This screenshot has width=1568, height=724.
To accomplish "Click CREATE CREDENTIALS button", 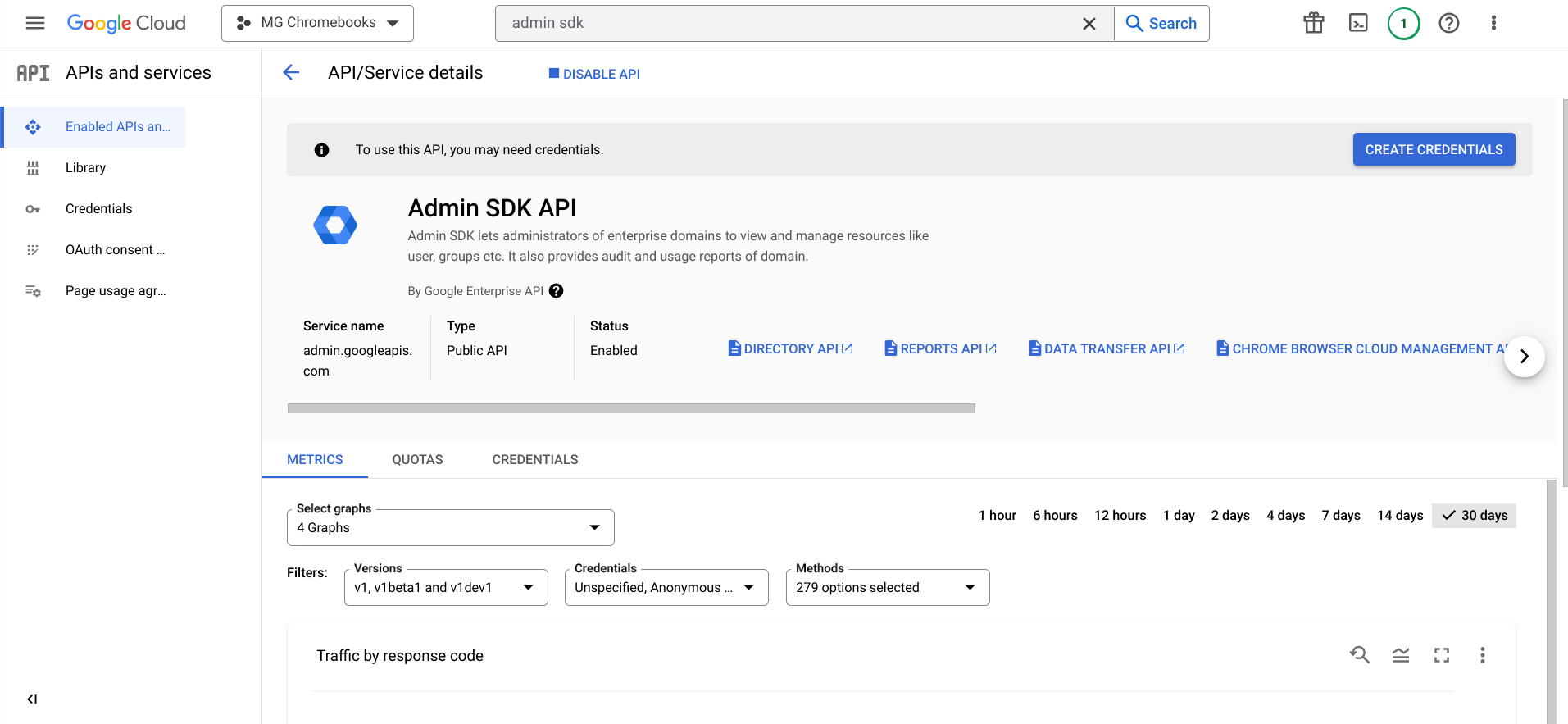I will [1434, 149].
